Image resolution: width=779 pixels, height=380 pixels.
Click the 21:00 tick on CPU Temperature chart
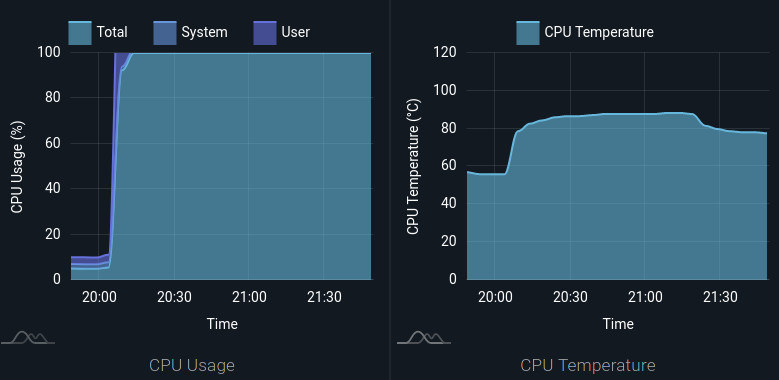[x=645, y=298]
